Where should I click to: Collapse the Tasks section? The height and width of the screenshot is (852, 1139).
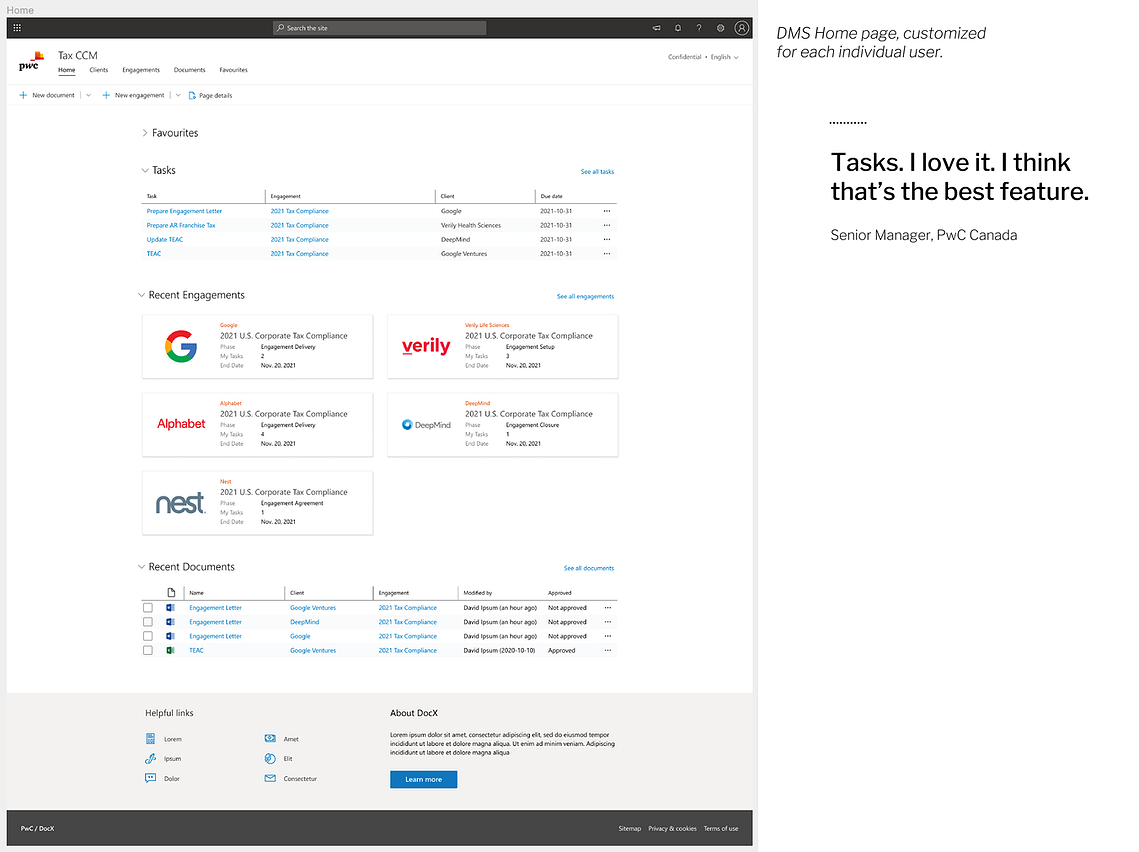coord(145,171)
